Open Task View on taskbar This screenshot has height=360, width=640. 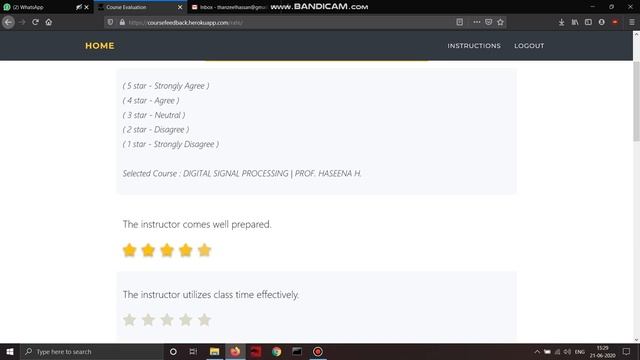(193, 351)
